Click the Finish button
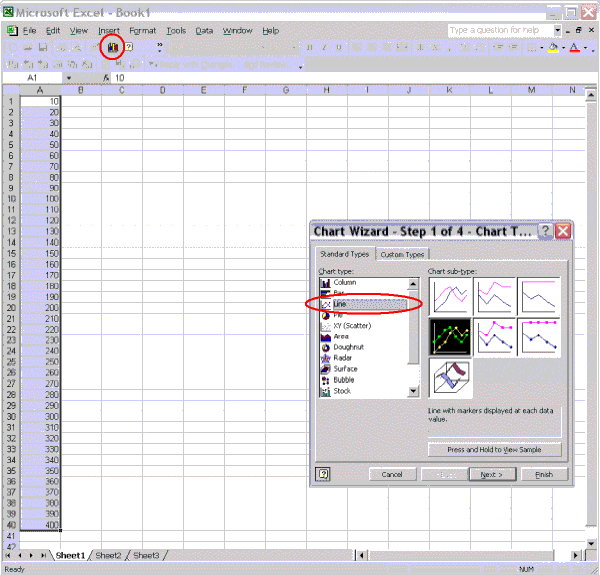 [544, 474]
